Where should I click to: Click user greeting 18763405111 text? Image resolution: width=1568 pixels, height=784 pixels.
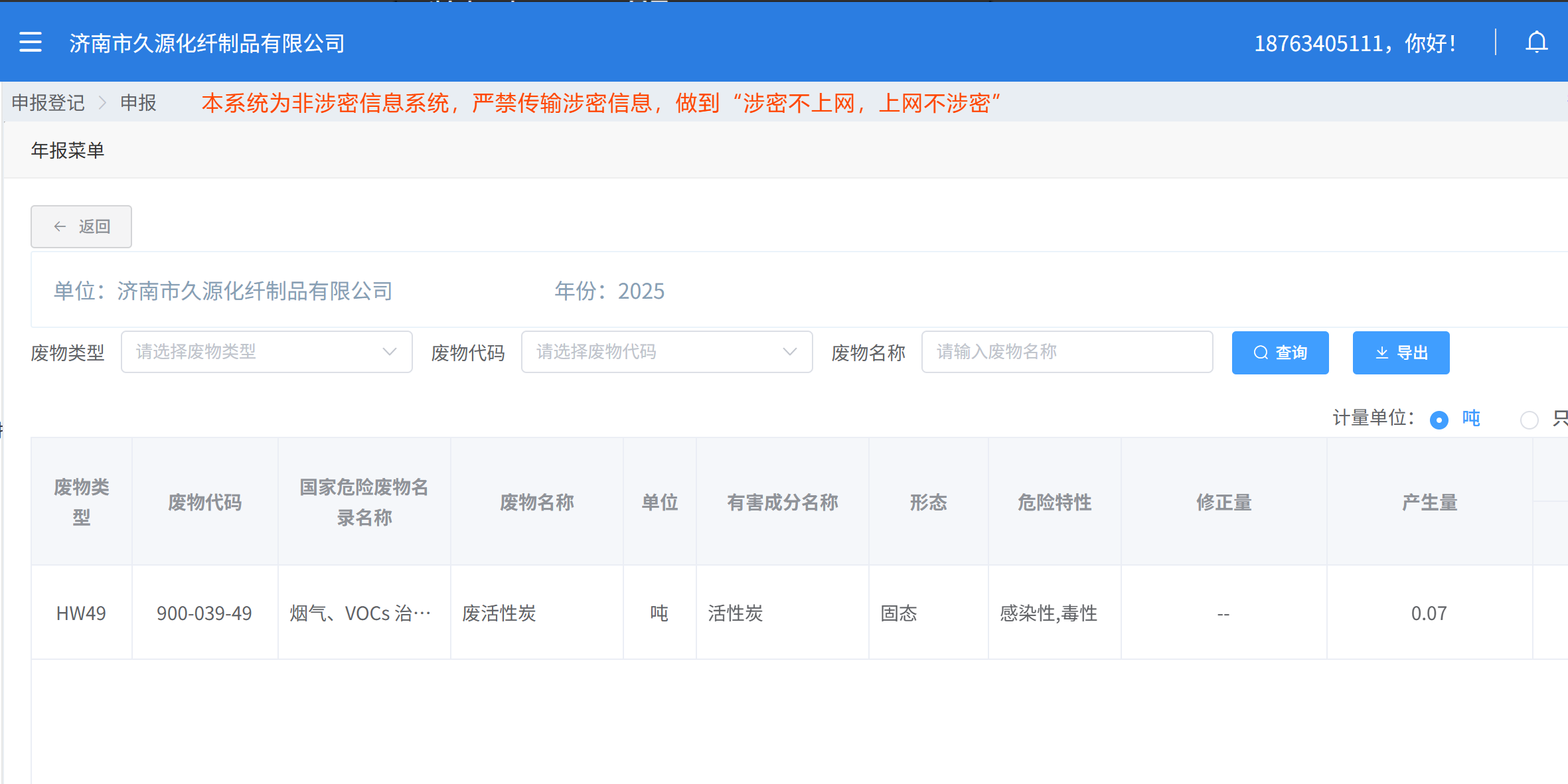1354,44
